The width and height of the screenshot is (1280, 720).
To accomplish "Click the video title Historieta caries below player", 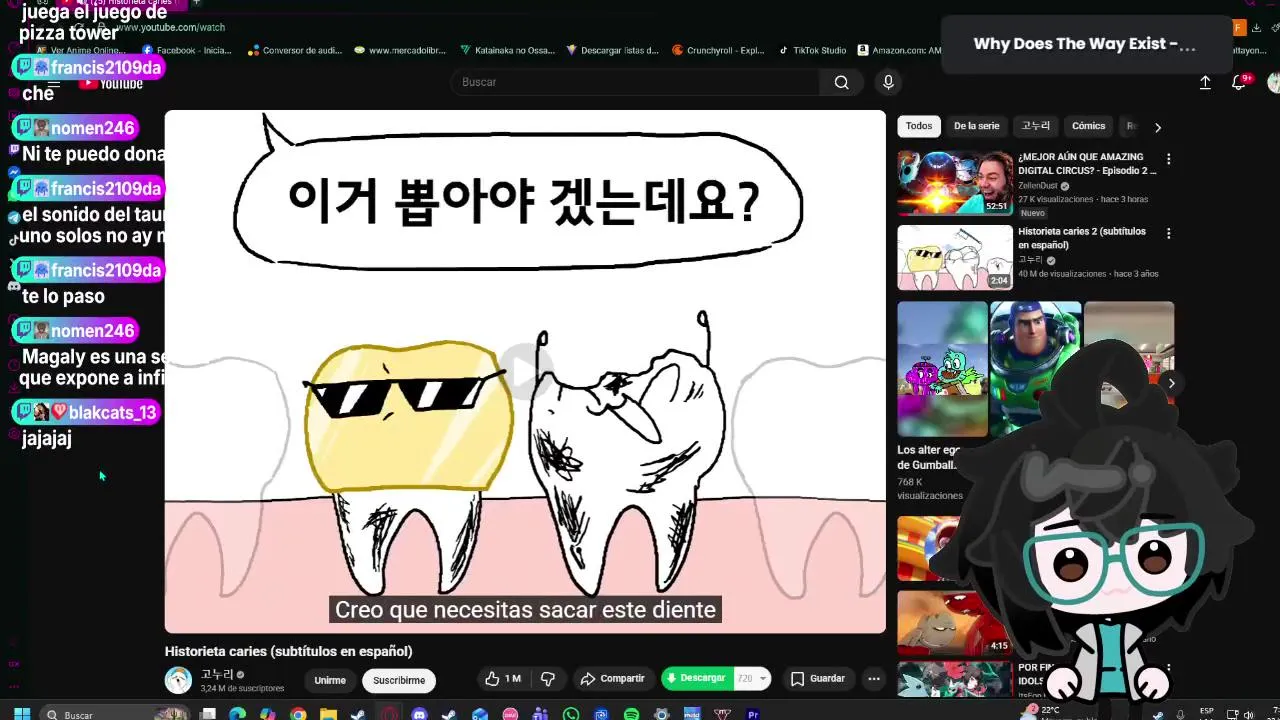I will tap(288, 651).
